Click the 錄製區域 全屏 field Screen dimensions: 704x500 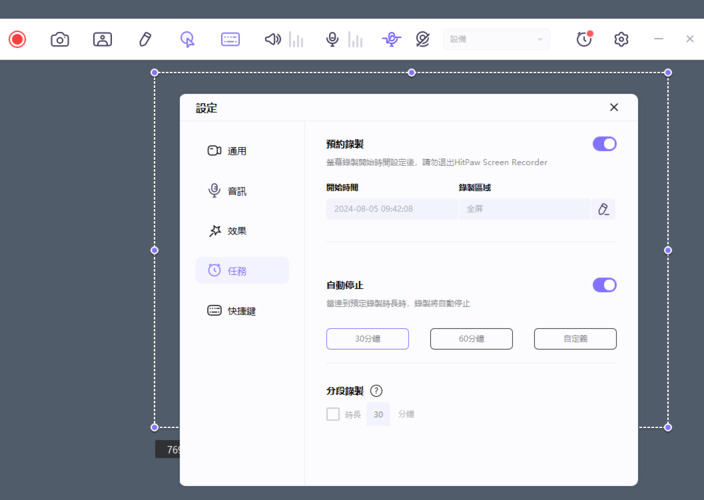524,209
